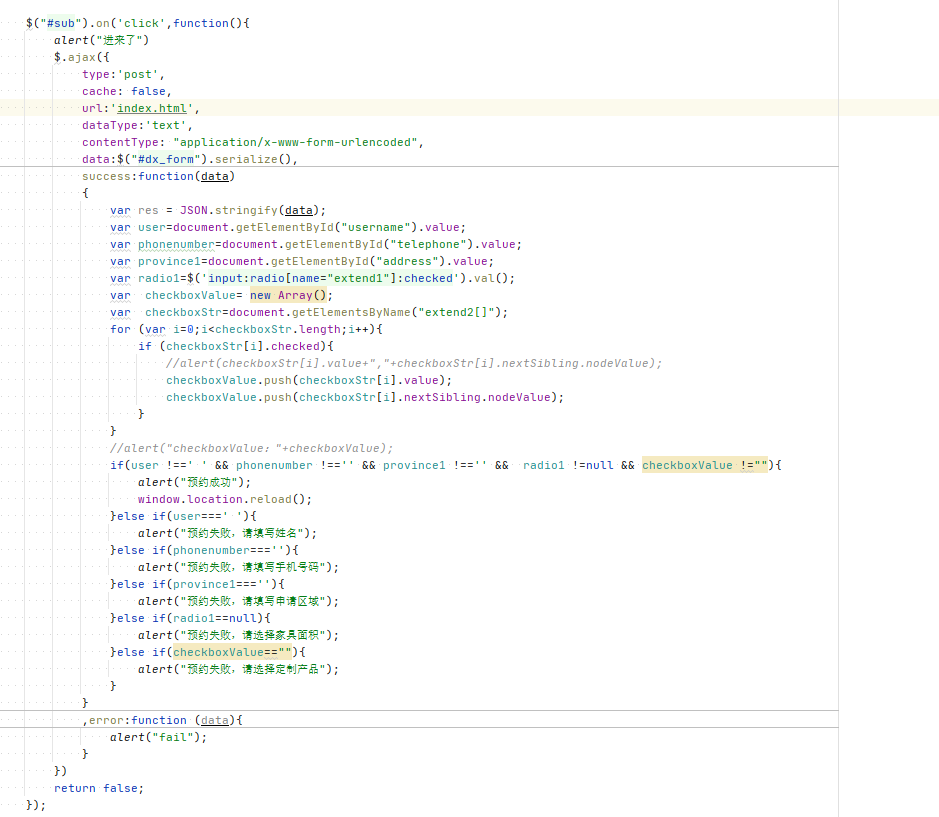This screenshot has width=939, height=817.
Task: Click the else if(user===' ') line
Action: (183, 516)
